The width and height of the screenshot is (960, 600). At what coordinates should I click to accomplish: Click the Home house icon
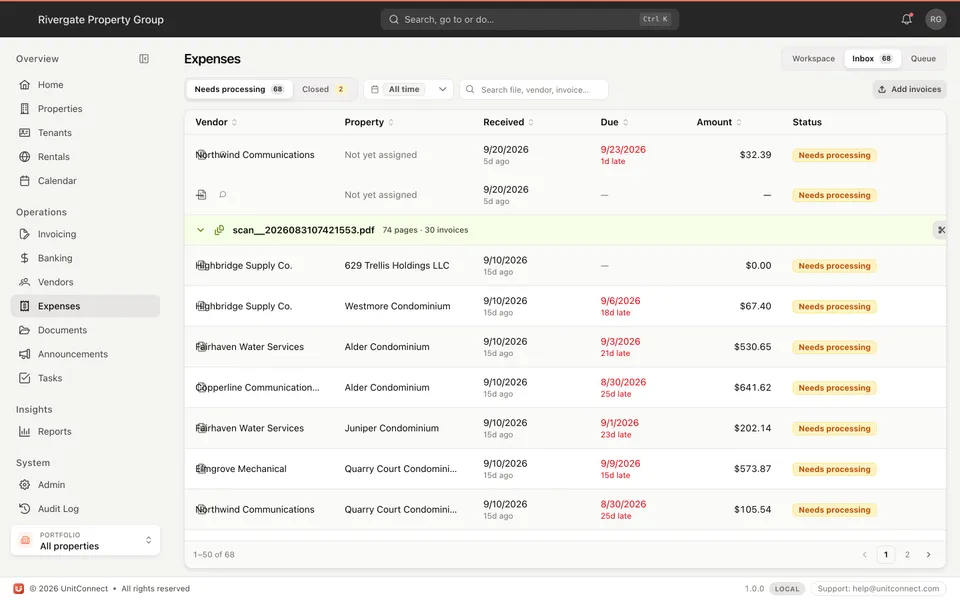24,84
